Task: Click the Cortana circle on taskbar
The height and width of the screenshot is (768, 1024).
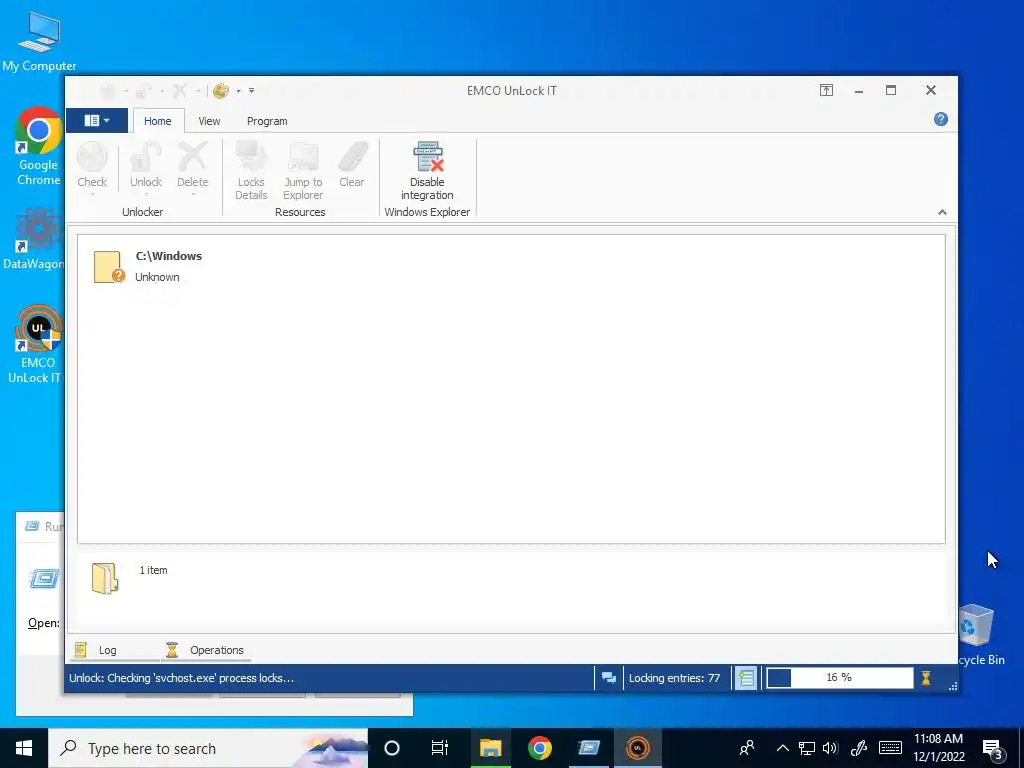Action: [392, 748]
